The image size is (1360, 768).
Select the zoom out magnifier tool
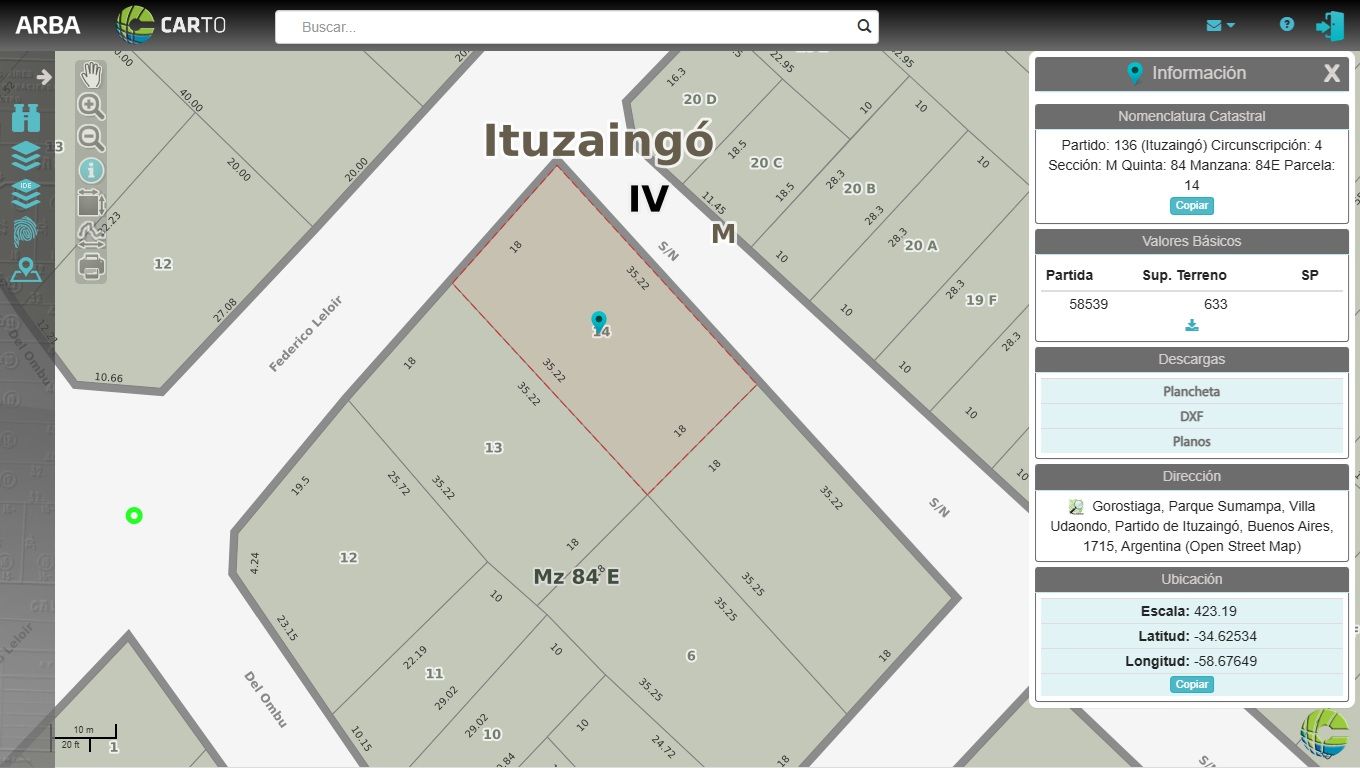(x=91, y=139)
